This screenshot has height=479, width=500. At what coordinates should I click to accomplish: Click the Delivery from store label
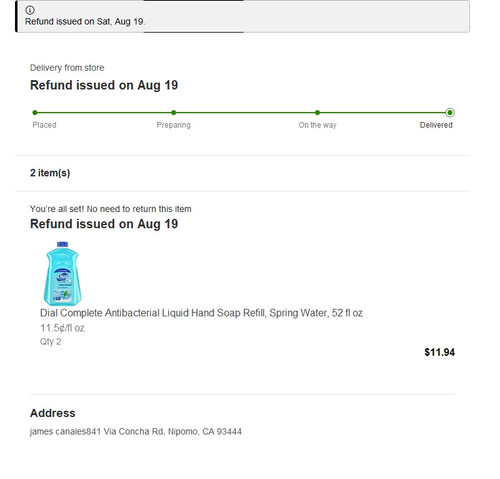[67, 68]
